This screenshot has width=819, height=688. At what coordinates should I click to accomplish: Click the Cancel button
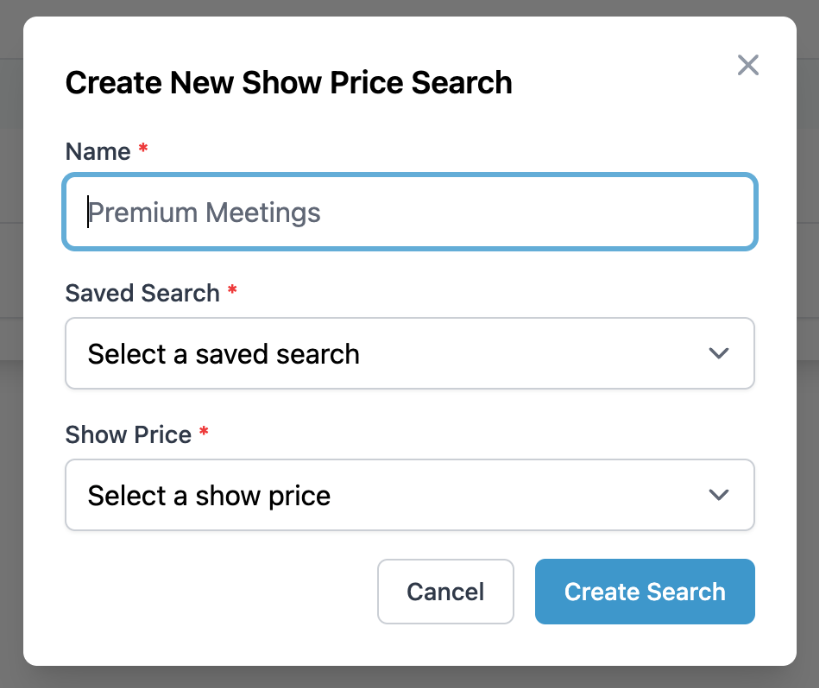[x=445, y=591]
